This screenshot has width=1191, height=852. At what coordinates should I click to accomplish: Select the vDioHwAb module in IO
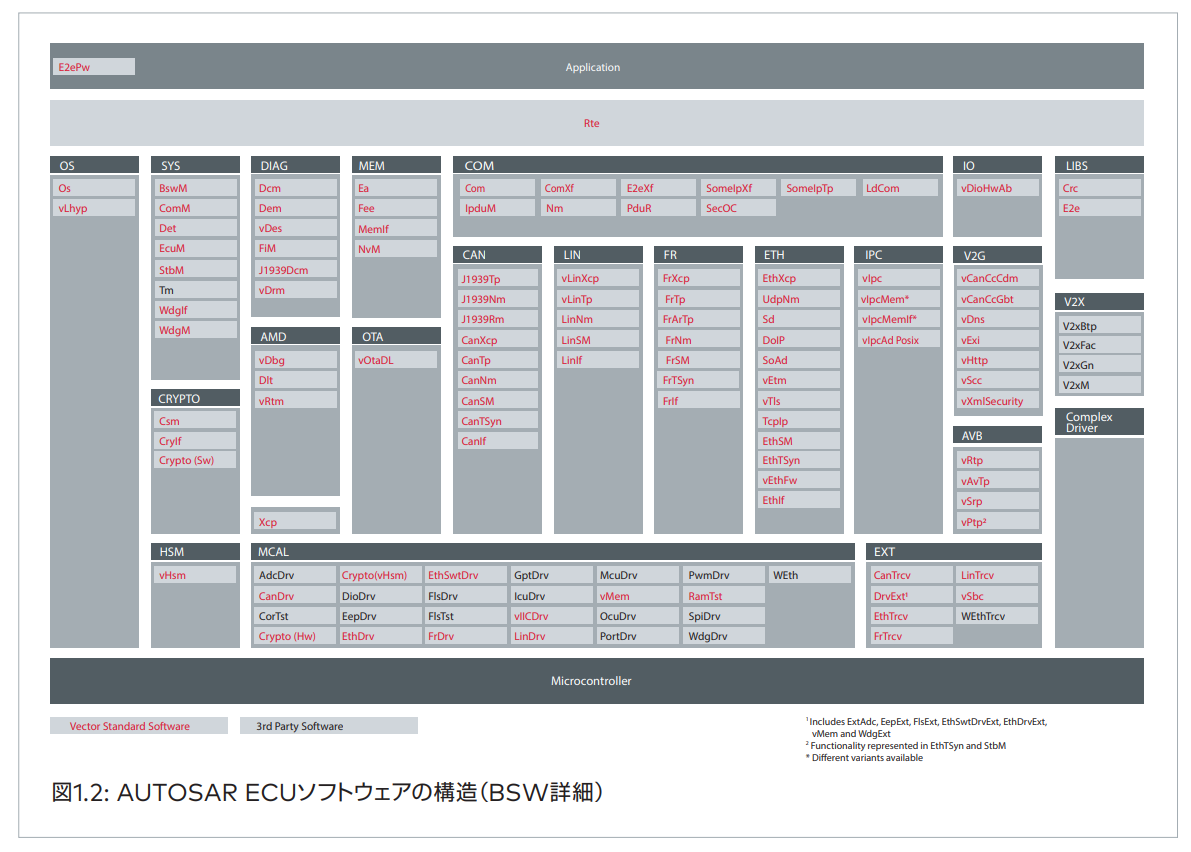click(998, 188)
